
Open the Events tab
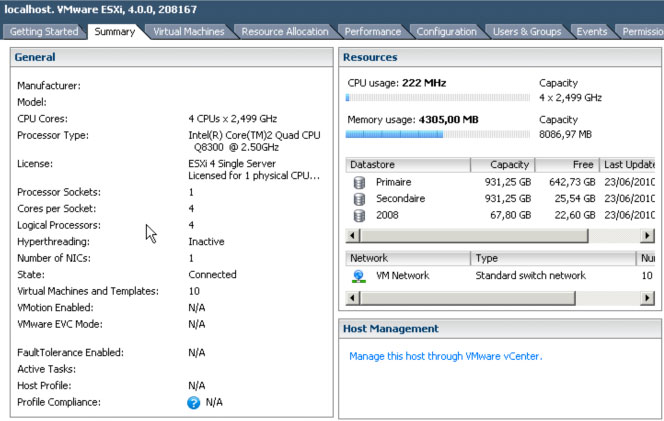[592, 32]
